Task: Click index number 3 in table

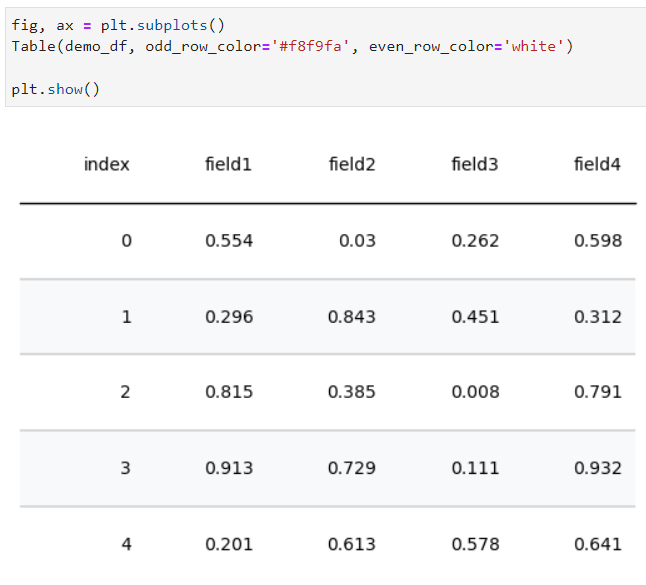Action: click(126, 468)
